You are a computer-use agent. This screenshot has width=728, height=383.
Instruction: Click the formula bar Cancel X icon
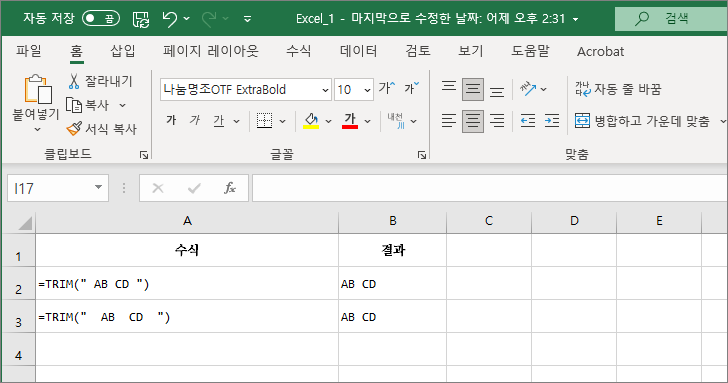click(x=158, y=188)
